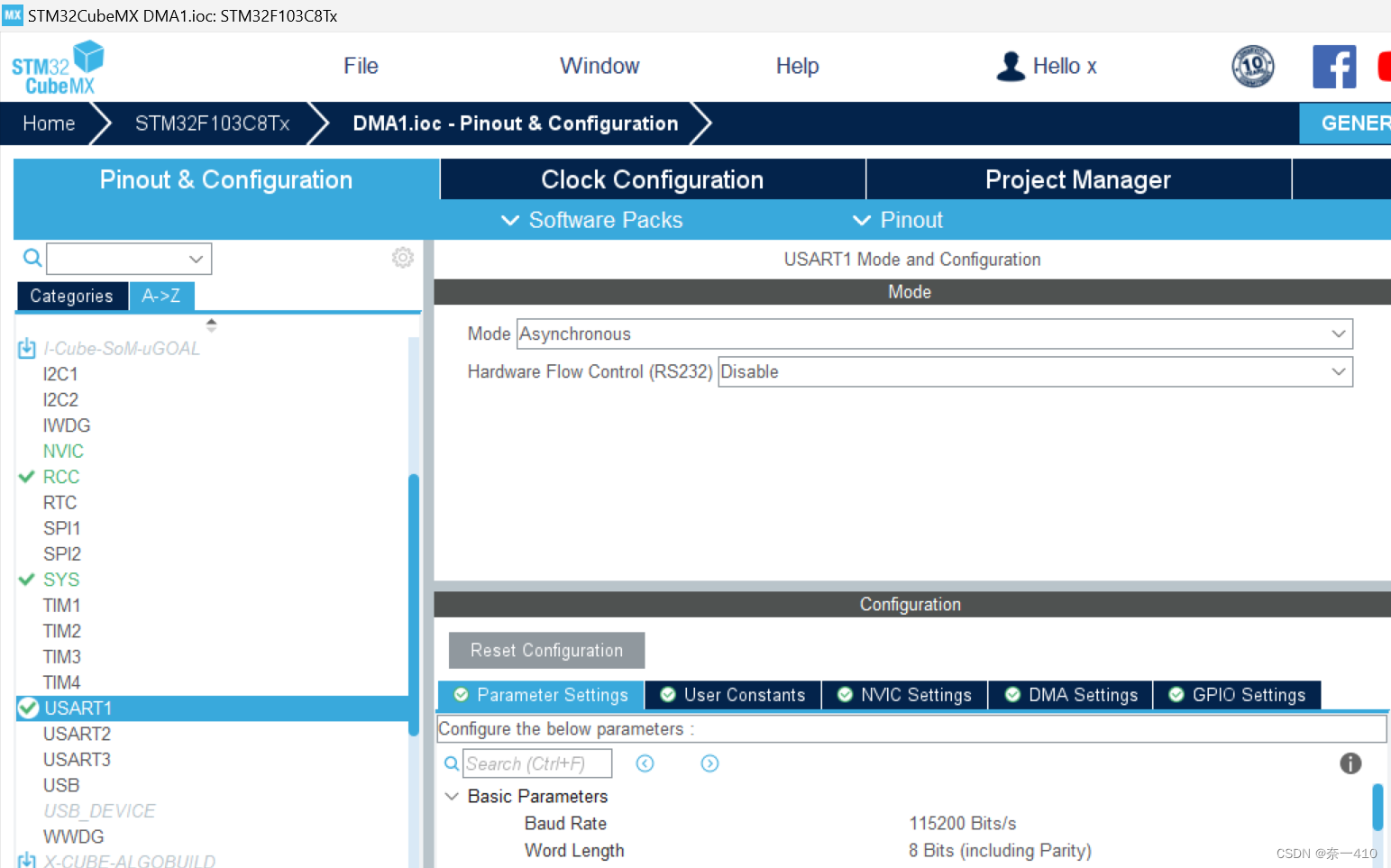Open the Parameter Settings tab
The image size is (1391, 868).
point(541,695)
